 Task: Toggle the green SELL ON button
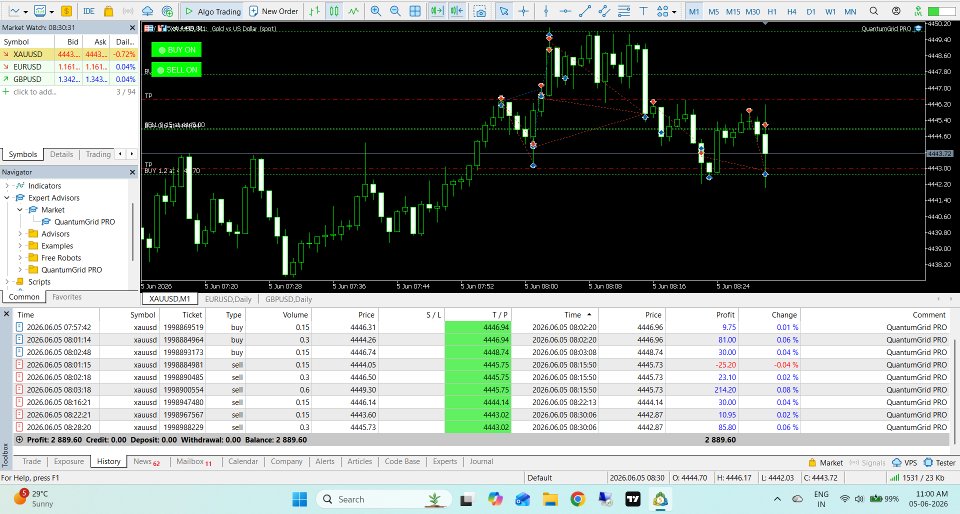176,70
